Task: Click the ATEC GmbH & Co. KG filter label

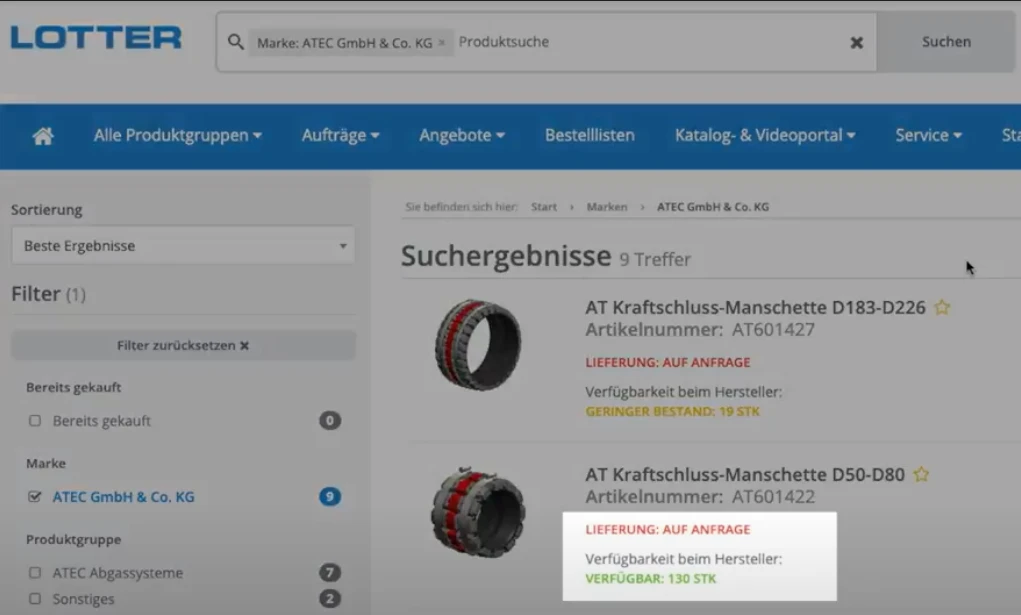Action: (123, 497)
